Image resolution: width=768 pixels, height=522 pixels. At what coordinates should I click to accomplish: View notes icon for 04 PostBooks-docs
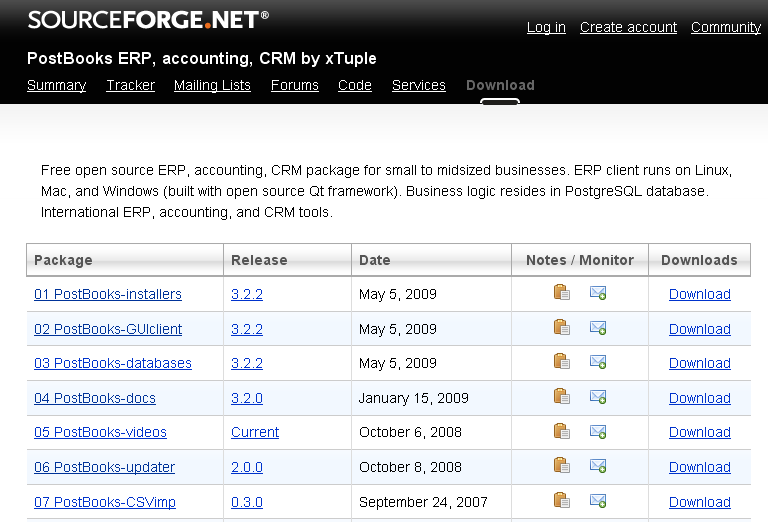pyautogui.click(x=562, y=397)
